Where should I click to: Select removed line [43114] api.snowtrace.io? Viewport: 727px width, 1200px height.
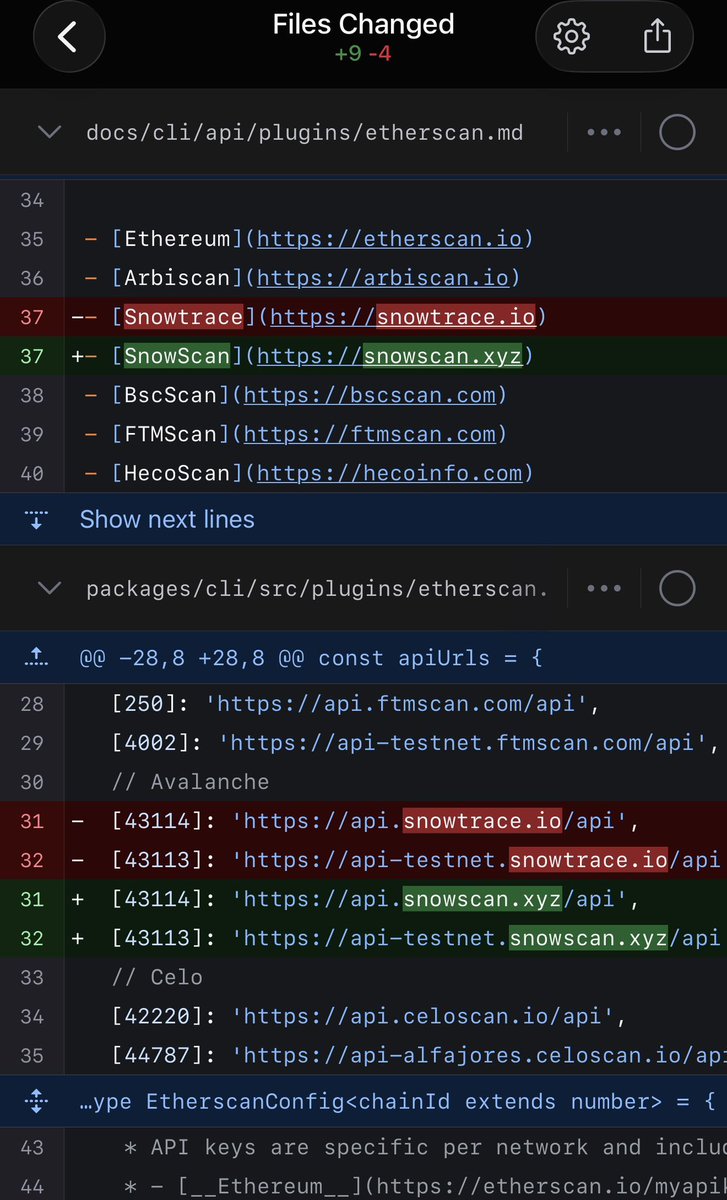pos(363,821)
